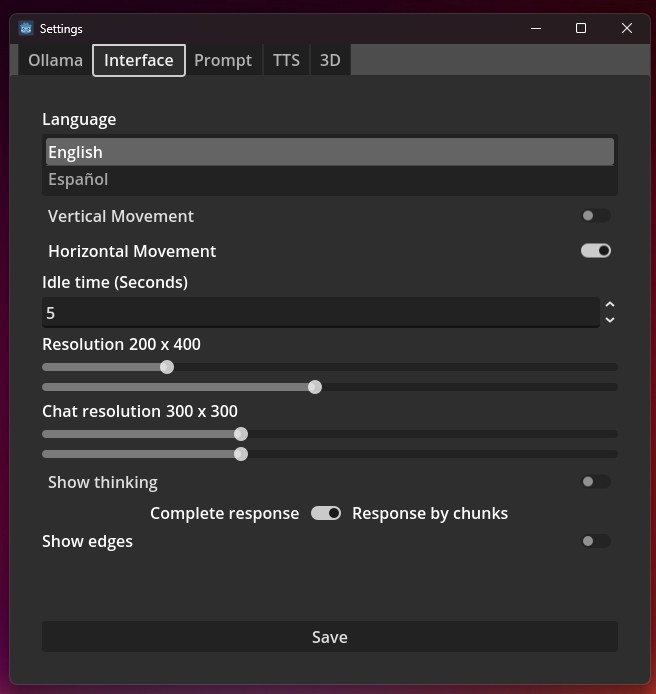Viewport: 656px width, 694px height.
Task: Decrease idle time with down arrow
Action: tap(610, 320)
